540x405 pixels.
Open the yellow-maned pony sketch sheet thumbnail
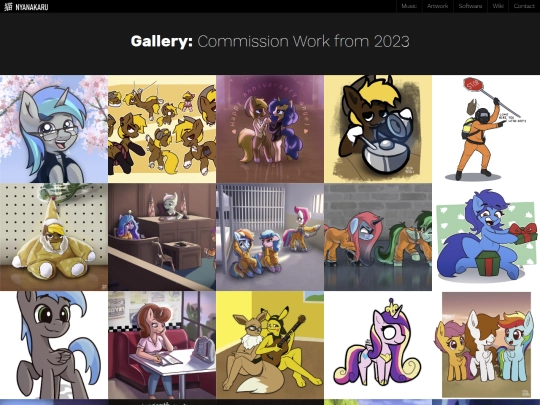(x=162, y=129)
